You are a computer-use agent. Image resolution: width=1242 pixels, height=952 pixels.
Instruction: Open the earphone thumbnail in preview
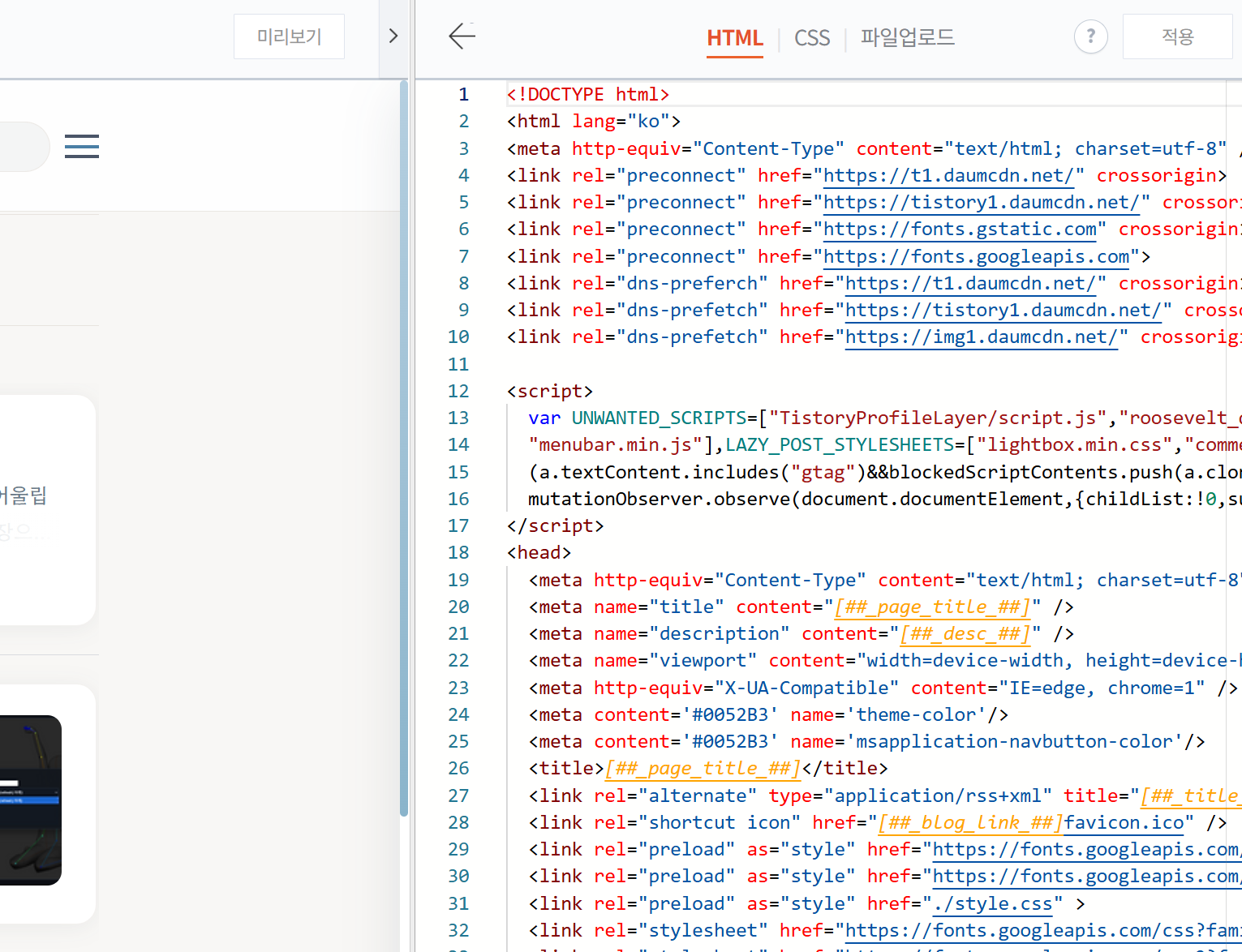click(x=31, y=800)
